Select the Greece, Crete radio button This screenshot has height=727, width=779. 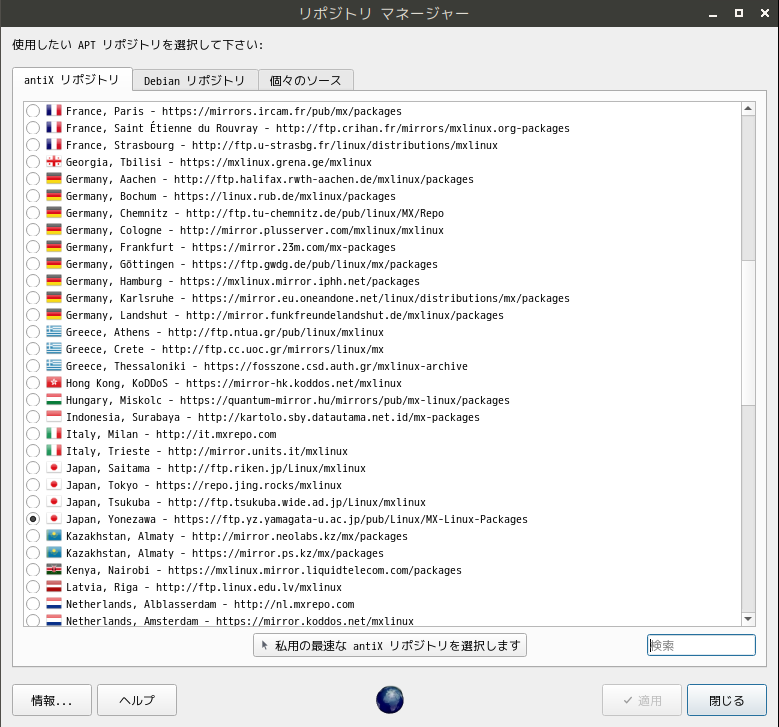click(33, 349)
